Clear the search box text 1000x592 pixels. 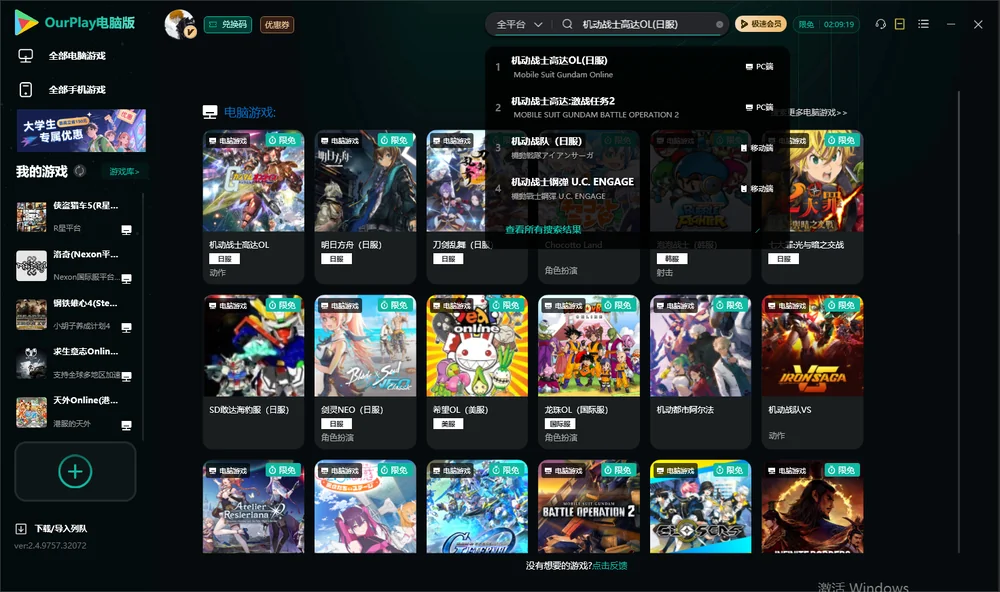(x=719, y=24)
